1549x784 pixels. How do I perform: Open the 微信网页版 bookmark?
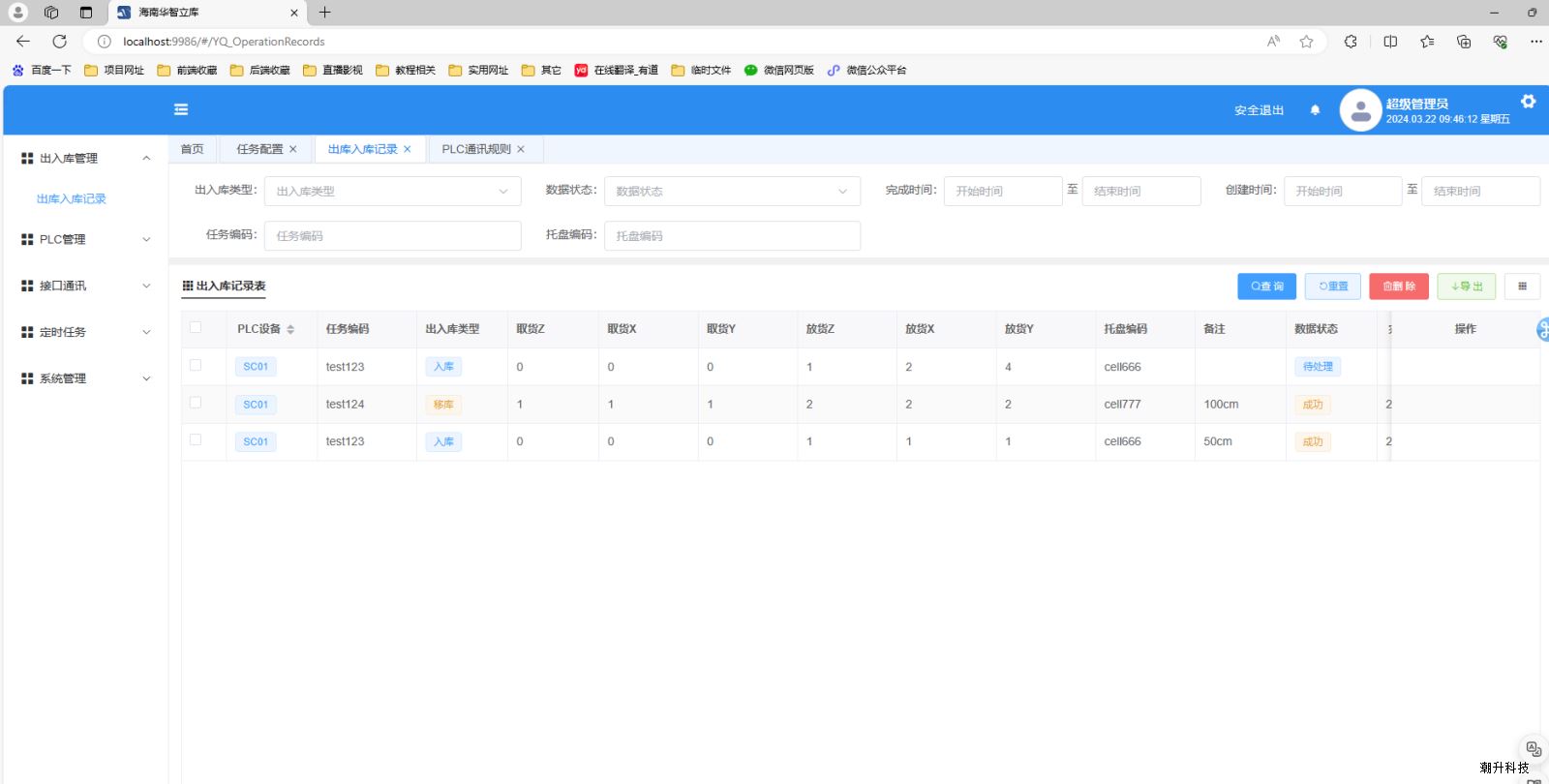[779, 70]
